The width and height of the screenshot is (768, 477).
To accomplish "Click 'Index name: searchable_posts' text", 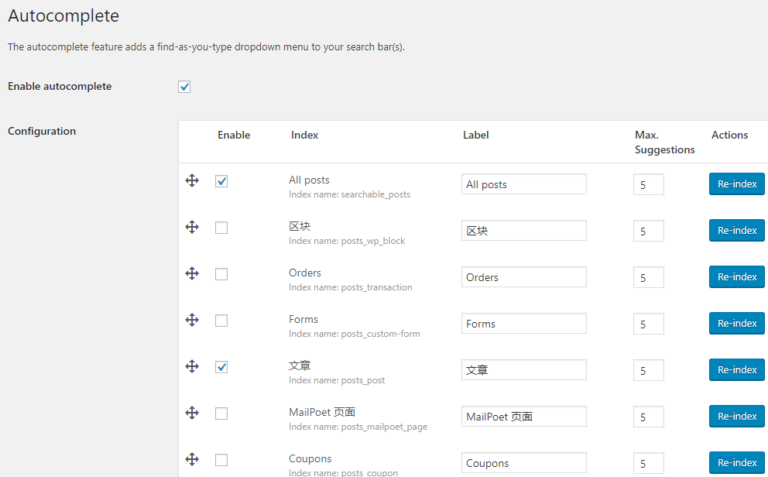I will coord(349,194).
